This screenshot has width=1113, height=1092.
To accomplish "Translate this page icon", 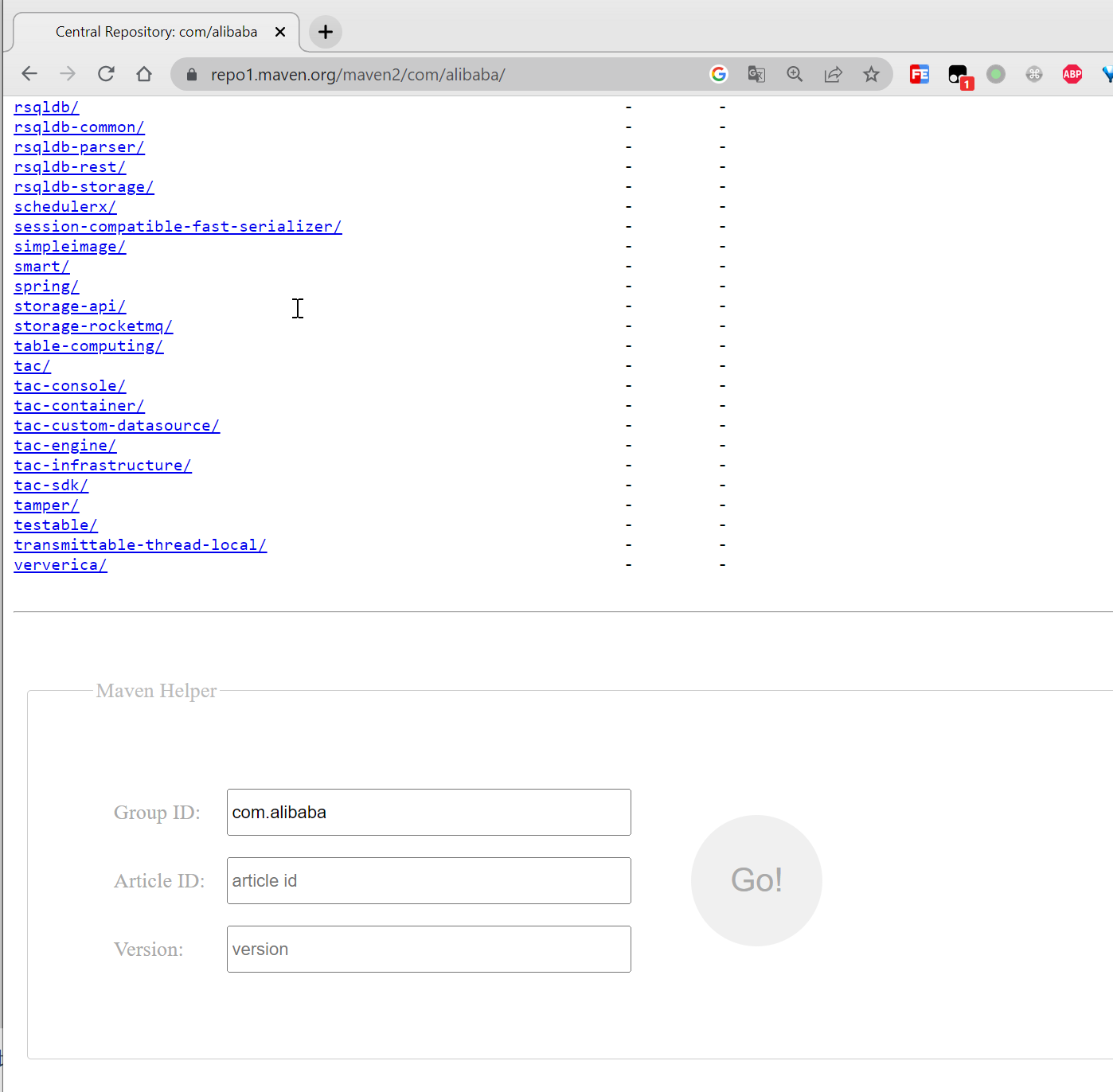I will 756,74.
